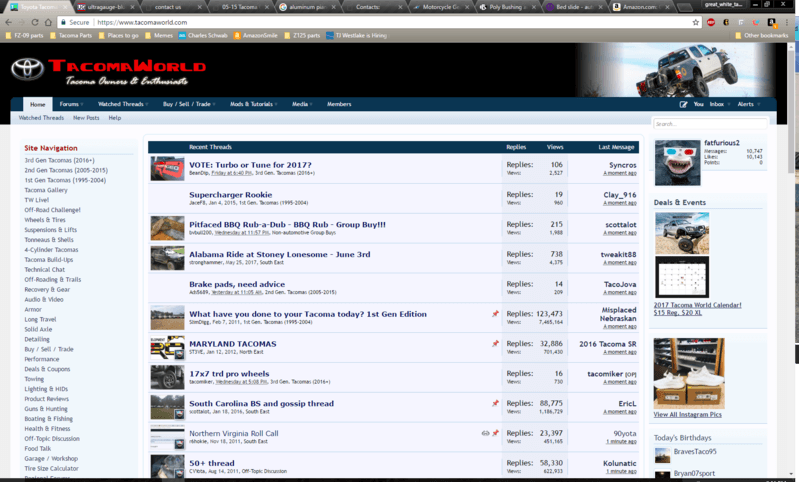Viewport: 799px width, 482px height.
Task: Expand the Buy / Sell / Trade nav dropdown
Action: [189, 104]
